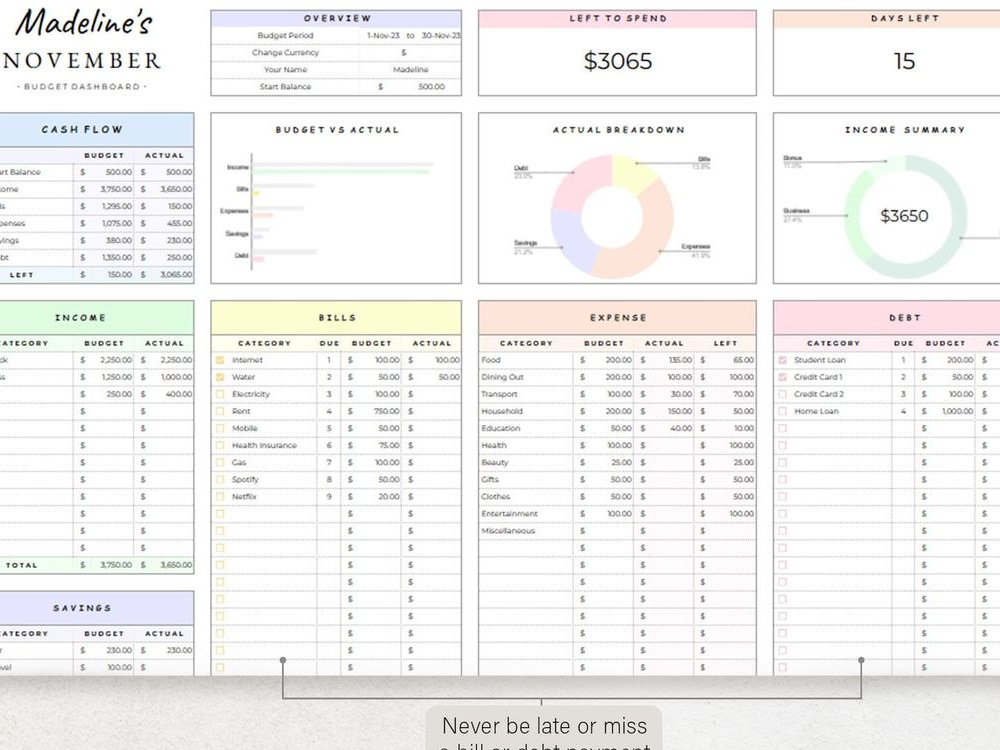1000x750 pixels.
Task: Select the Clothes category cell
Action: point(526,497)
